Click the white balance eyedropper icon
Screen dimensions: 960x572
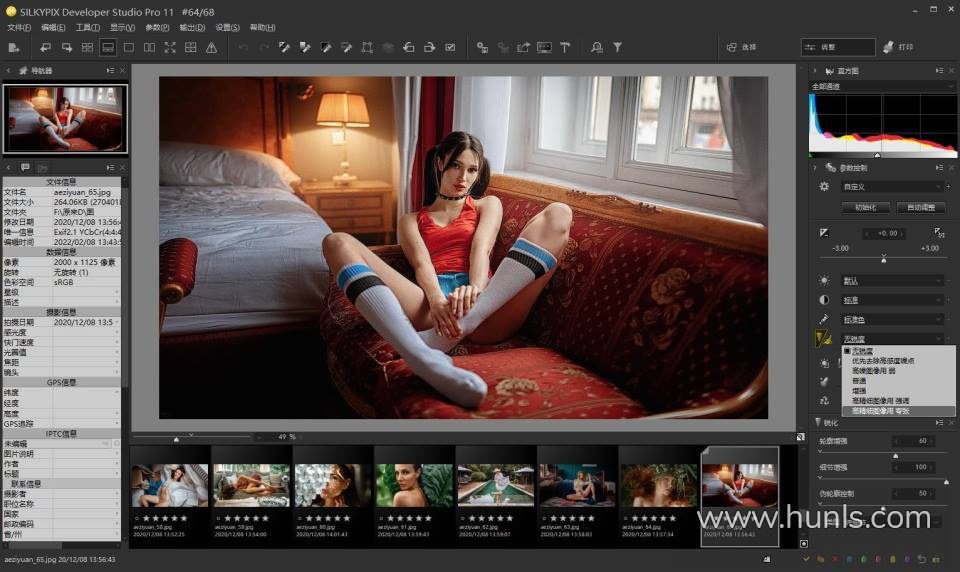pos(824,320)
